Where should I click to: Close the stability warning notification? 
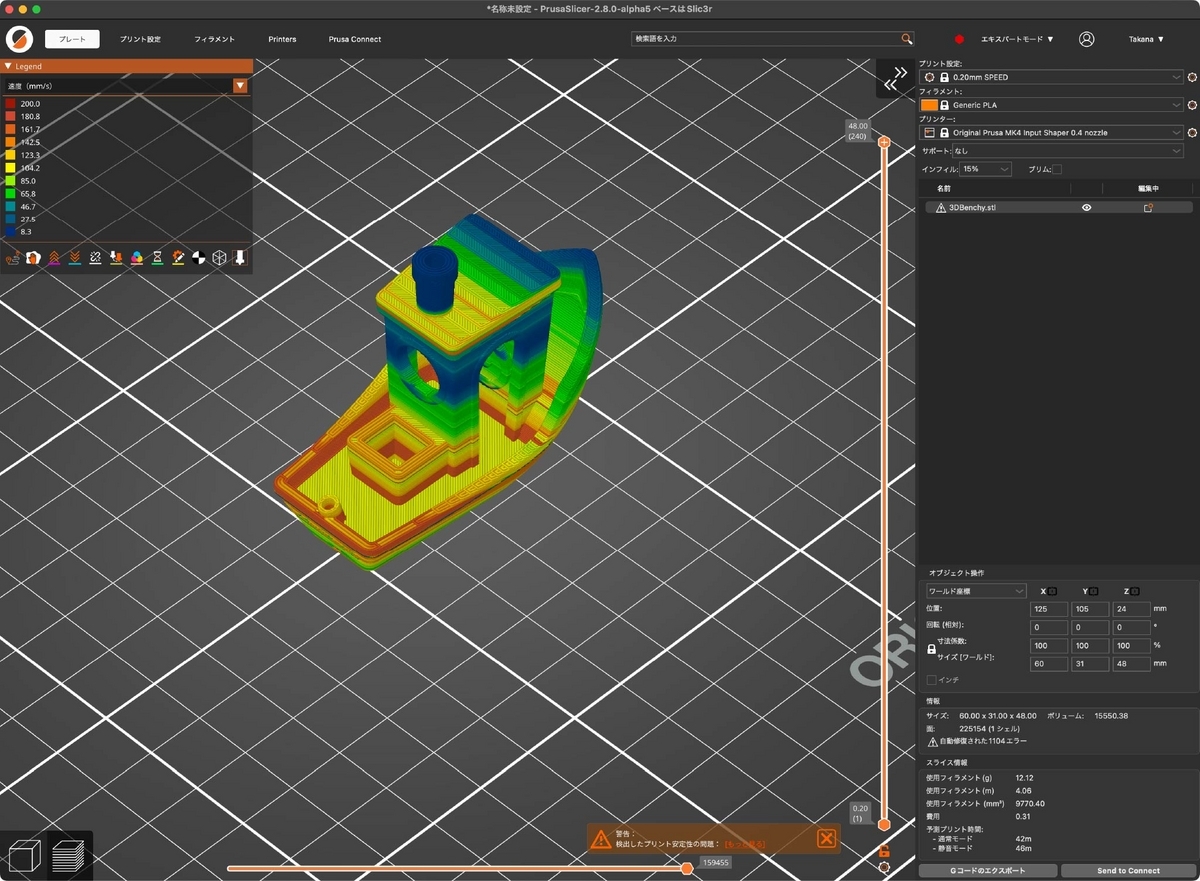pyautogui.click(x=826, y=838)
